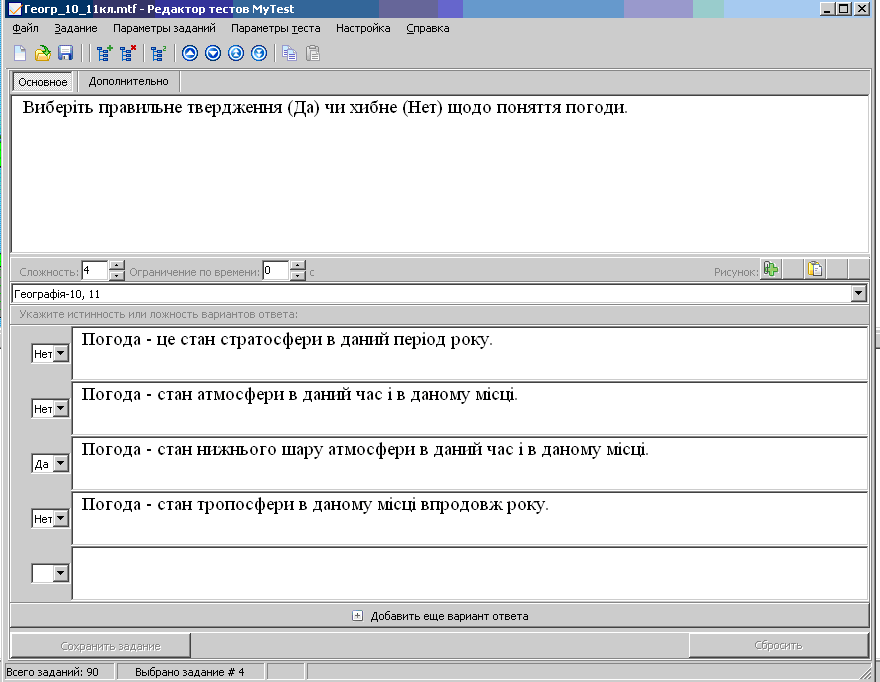Screen dimensions: 880x682
Task: Click the copy icon in the toolbar
Action: click(290, 53)
